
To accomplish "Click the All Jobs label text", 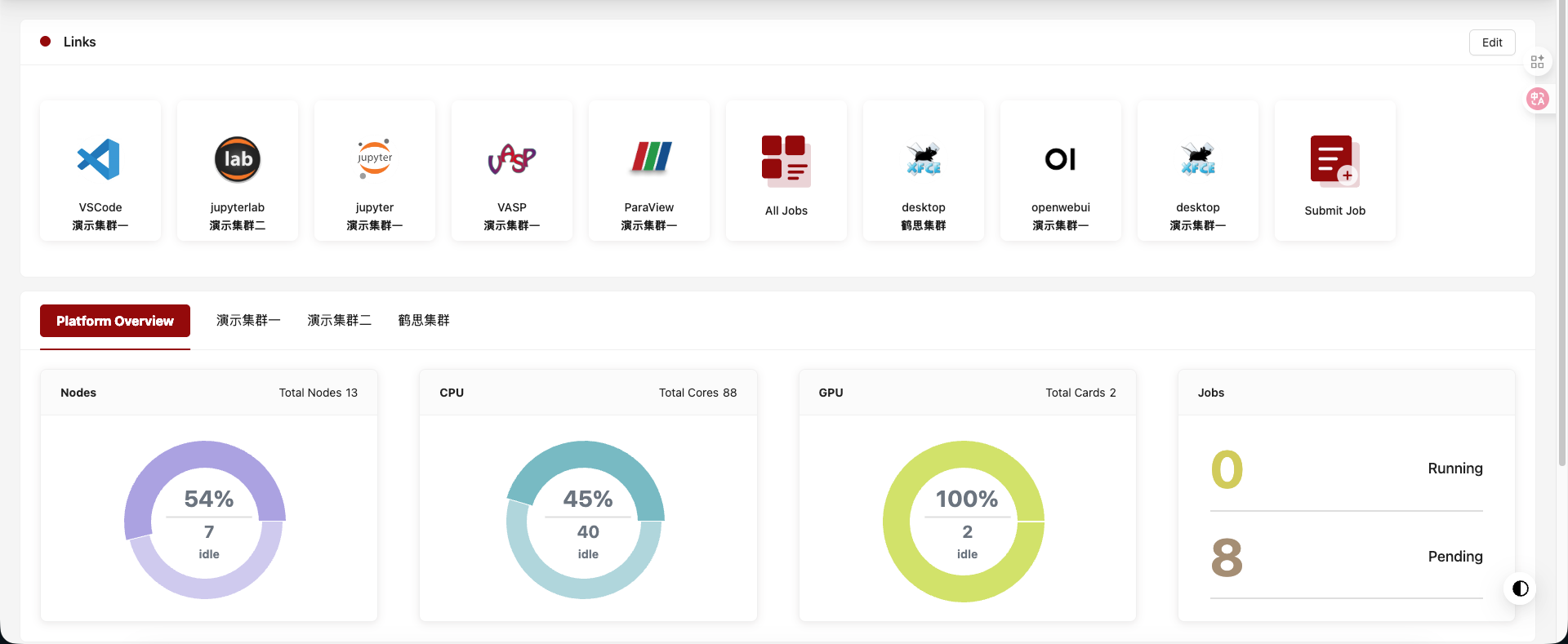I will [786, 211].
